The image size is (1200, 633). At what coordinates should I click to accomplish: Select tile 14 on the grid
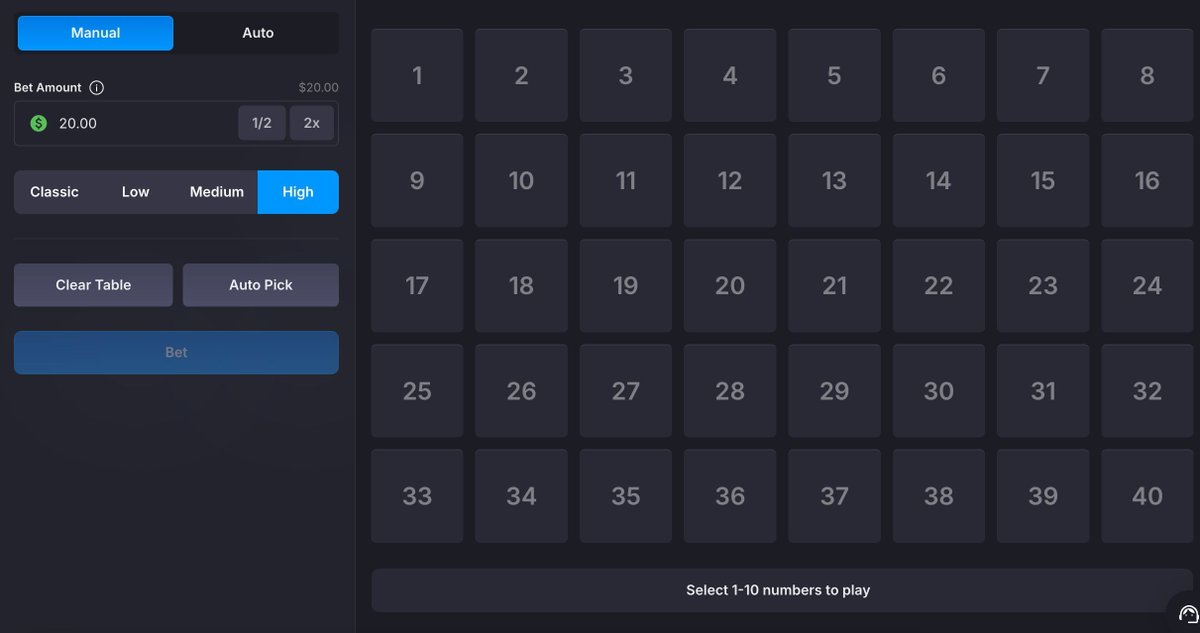click(x=938, y=181)
